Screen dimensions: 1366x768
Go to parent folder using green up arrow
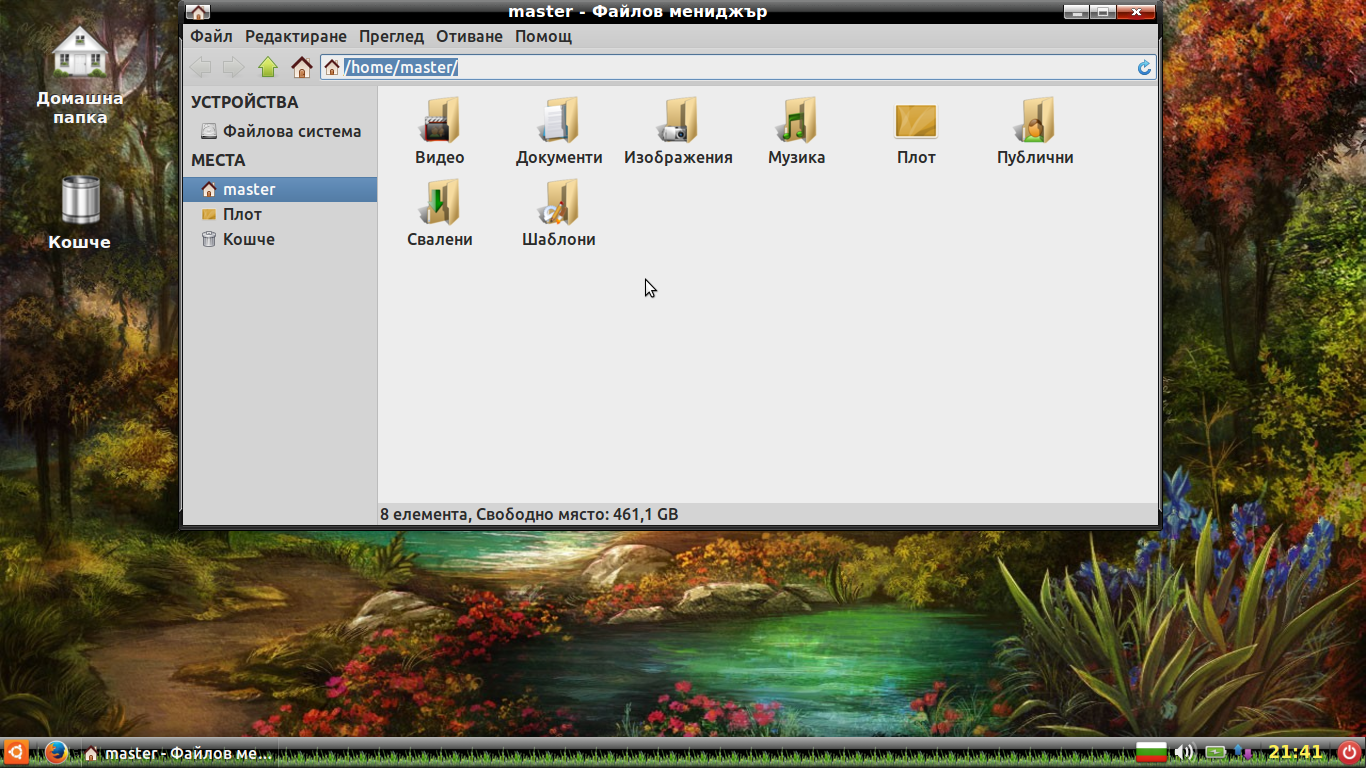[x=267, y=67]
